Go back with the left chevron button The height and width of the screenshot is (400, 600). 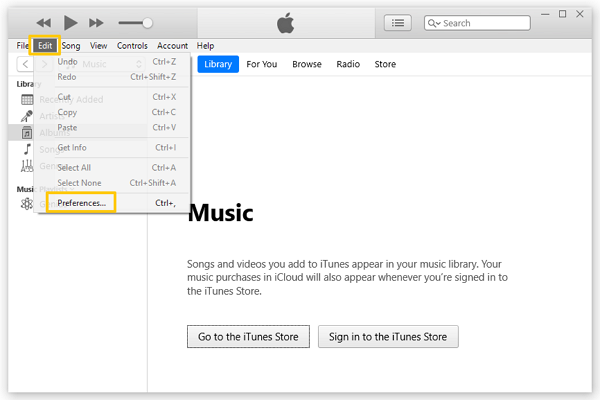[25, 64]
